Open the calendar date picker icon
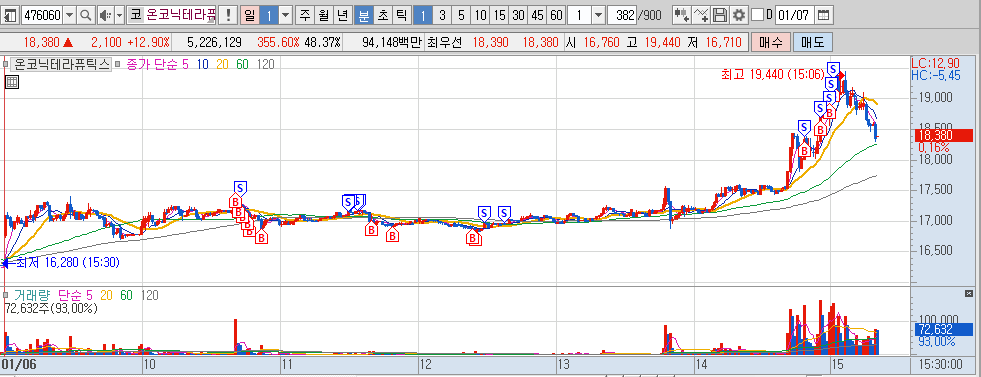 click(x=824, y=14)
